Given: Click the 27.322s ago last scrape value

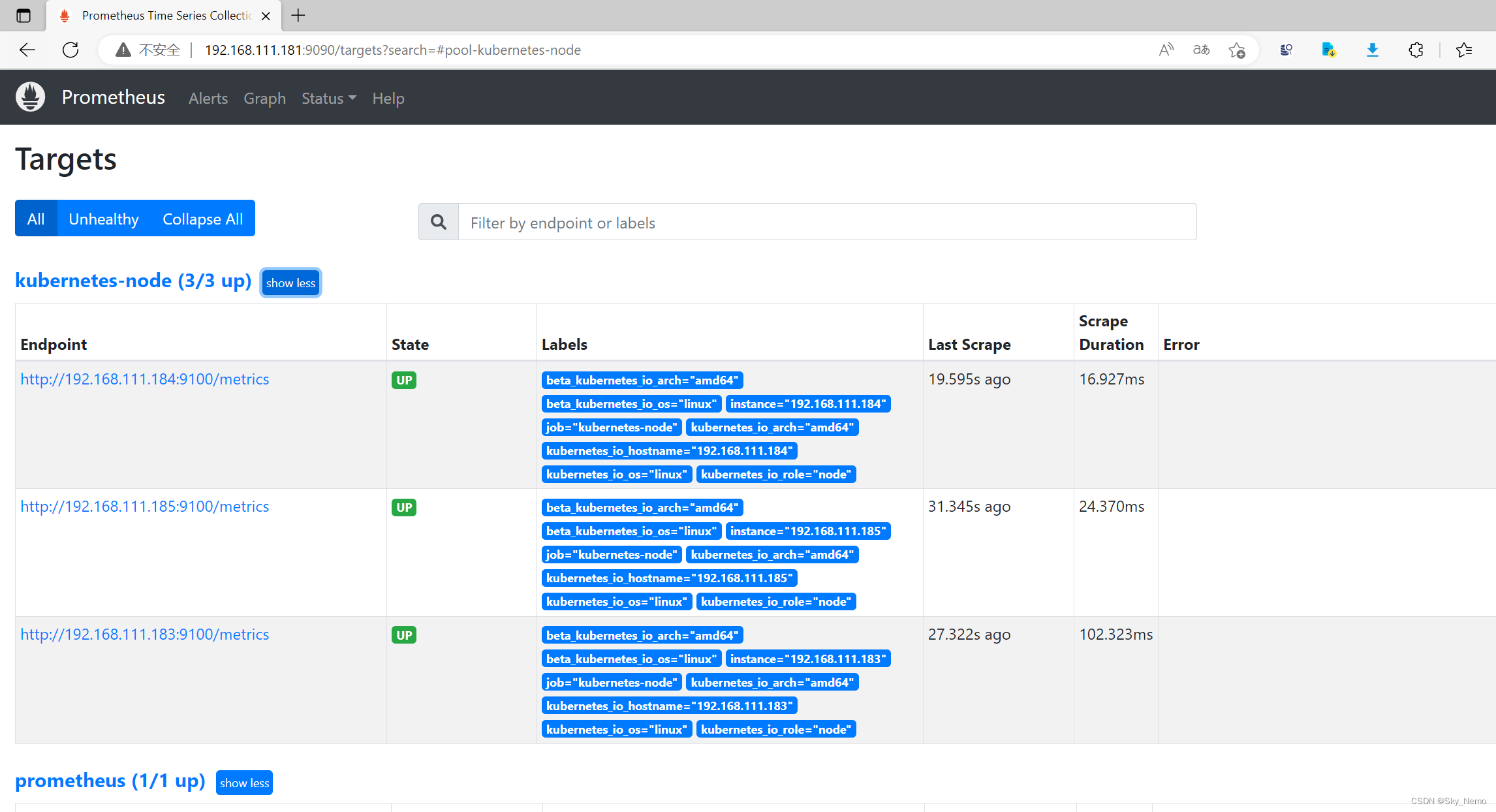Looking at the screenshot, I should point(969,634).
